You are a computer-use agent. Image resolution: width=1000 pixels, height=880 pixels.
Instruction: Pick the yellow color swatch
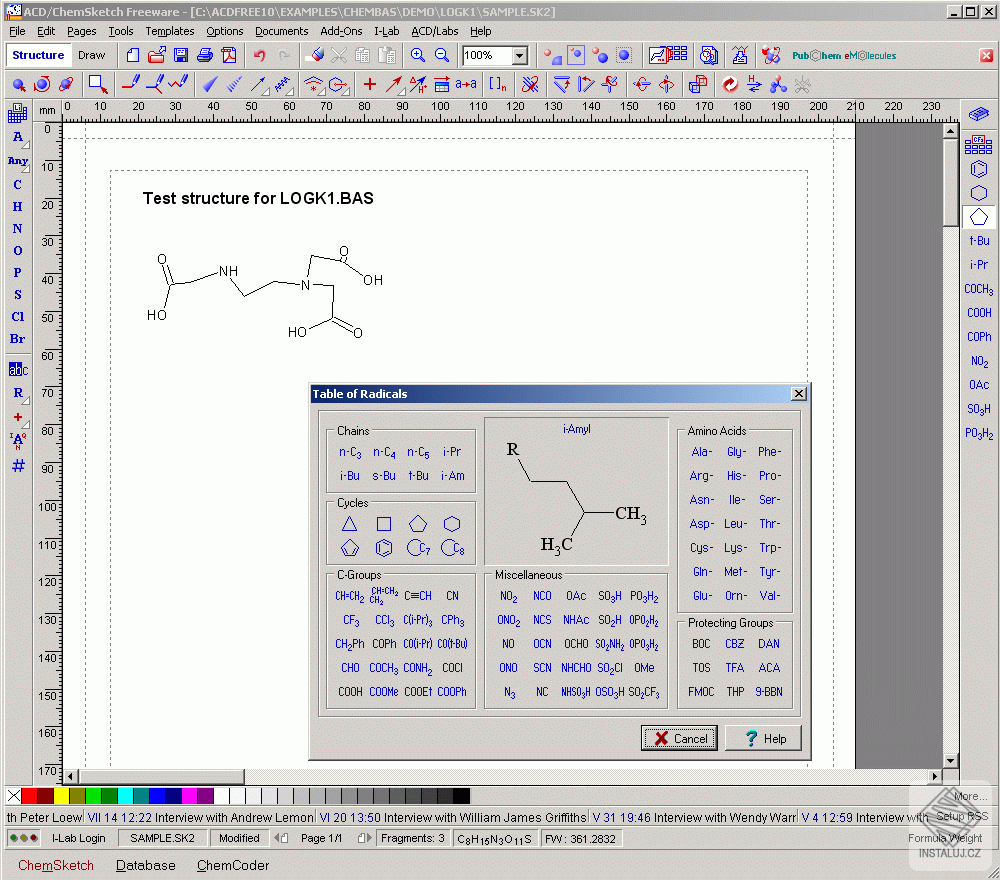click(61, 796)
